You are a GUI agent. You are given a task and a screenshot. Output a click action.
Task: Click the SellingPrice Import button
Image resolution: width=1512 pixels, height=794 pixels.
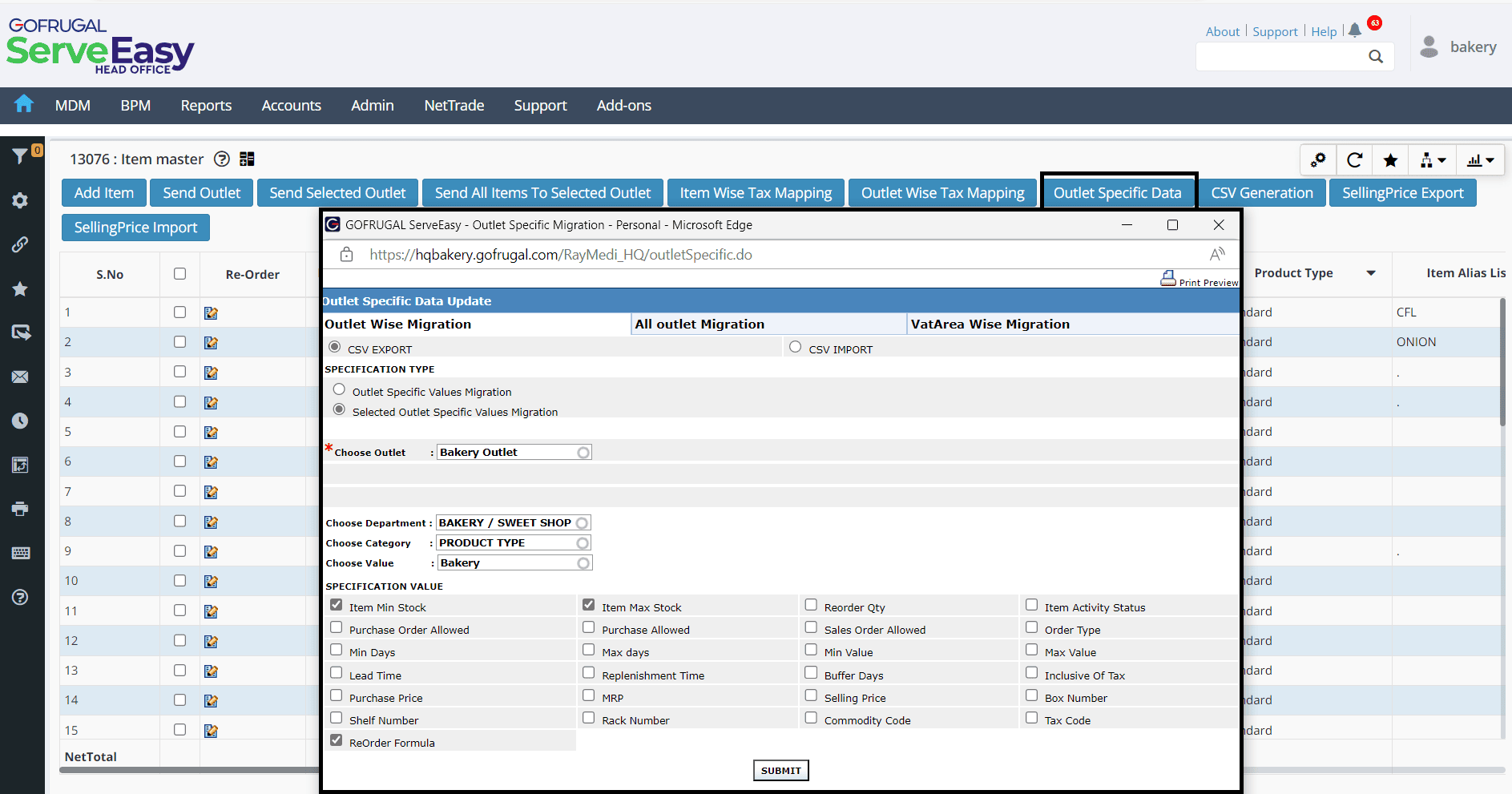coord(135,228)
